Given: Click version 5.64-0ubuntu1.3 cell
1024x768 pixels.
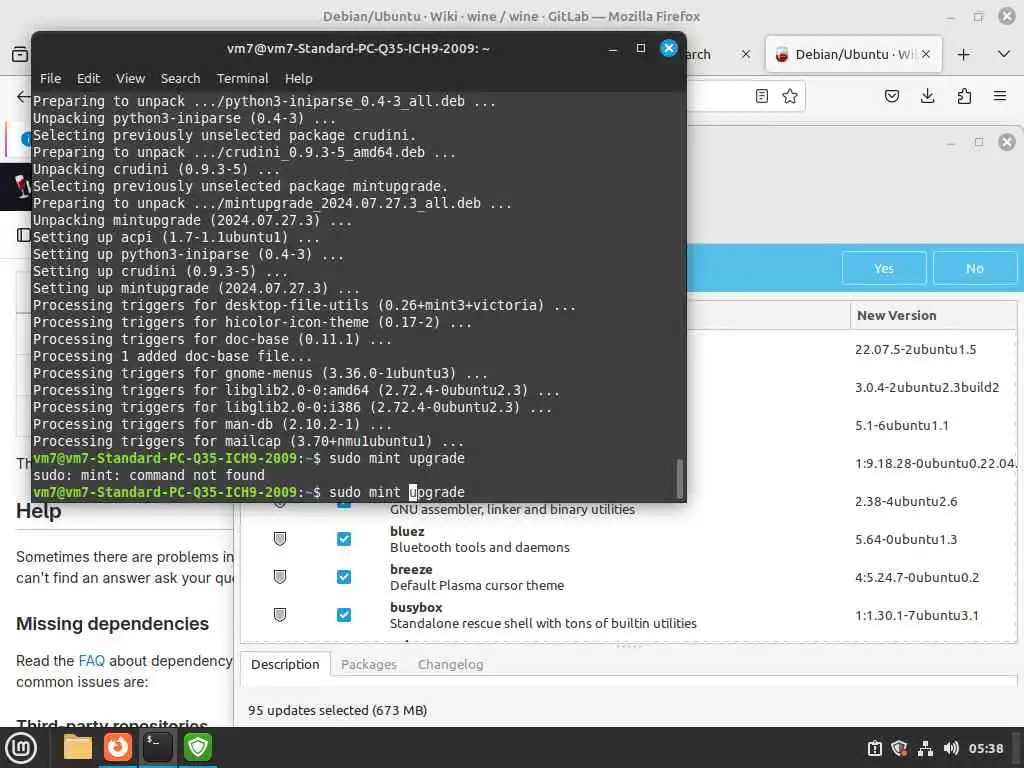Looking at the screenshot, I should [906, 539].
